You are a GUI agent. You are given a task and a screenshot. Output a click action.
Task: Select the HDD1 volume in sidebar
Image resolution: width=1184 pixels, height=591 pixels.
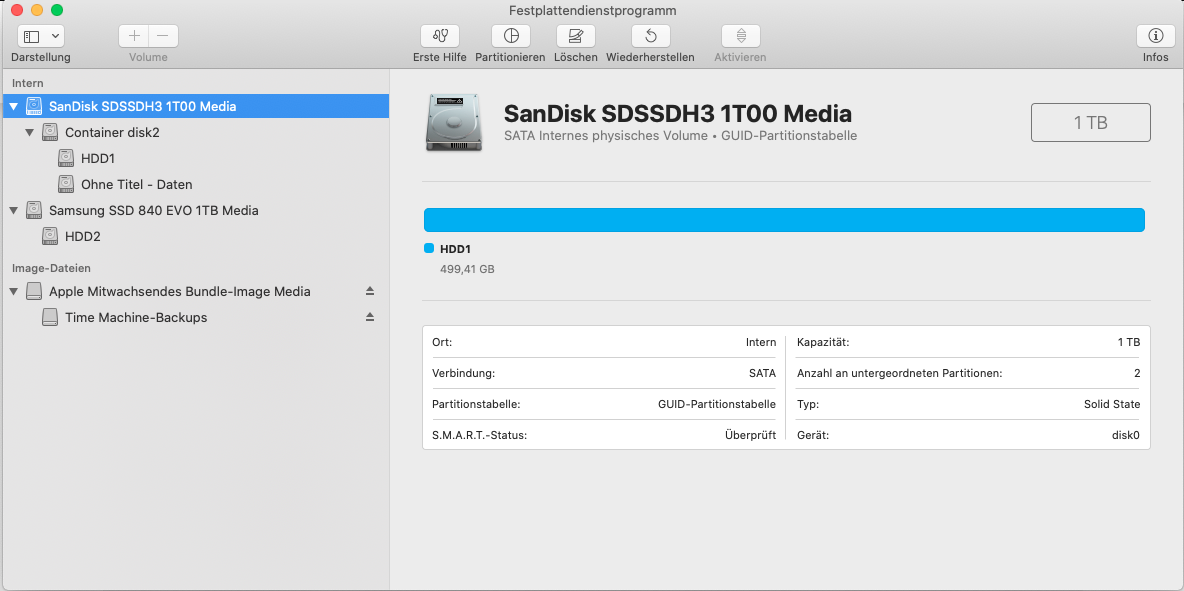[98, 158]
